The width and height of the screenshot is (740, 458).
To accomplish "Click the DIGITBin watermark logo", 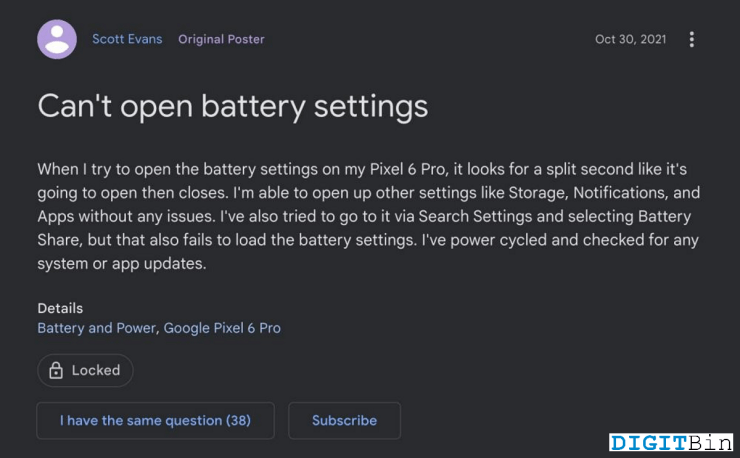I will 671,443.
